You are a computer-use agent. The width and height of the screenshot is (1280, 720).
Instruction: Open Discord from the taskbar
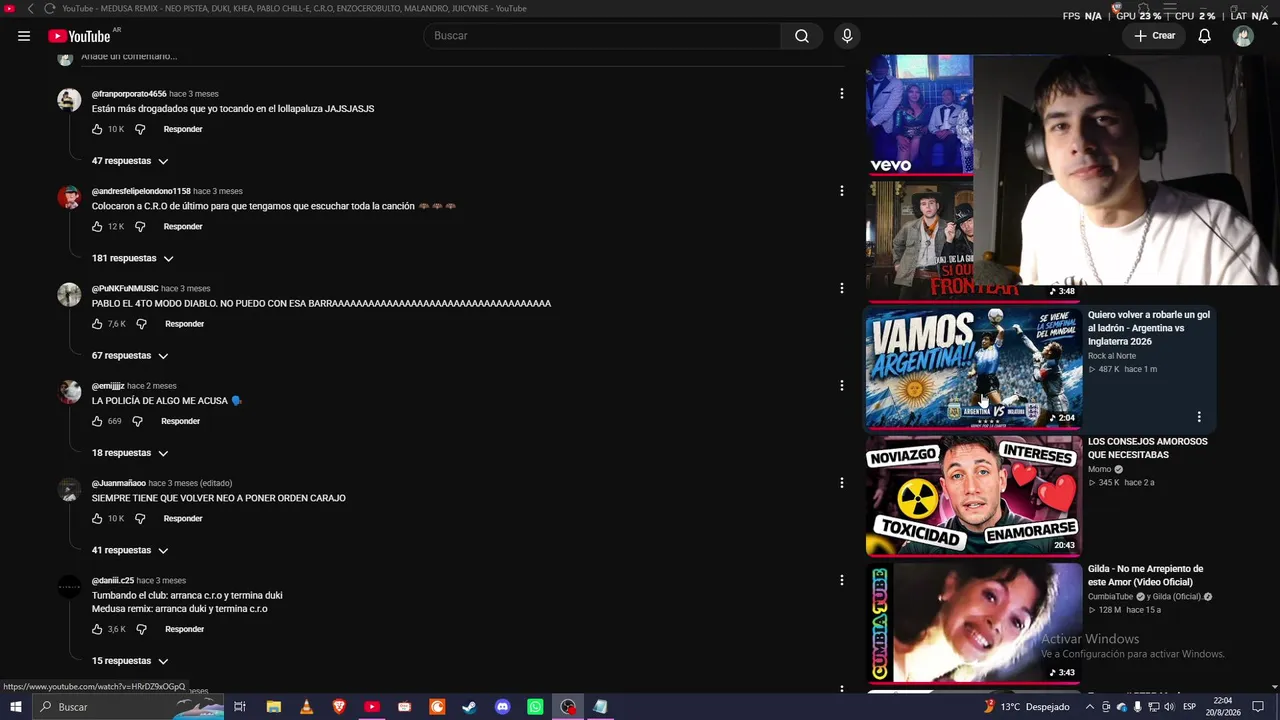502,707
